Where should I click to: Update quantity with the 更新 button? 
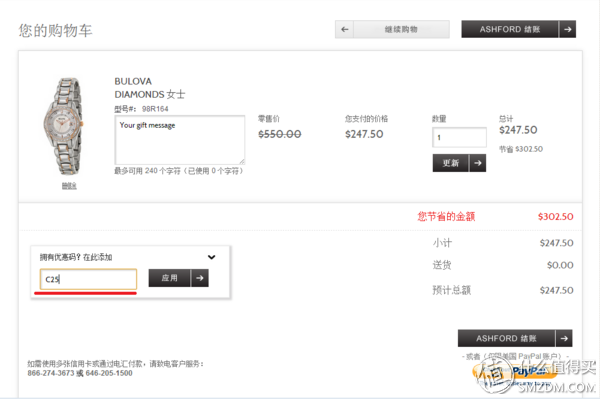click(450, 163)
